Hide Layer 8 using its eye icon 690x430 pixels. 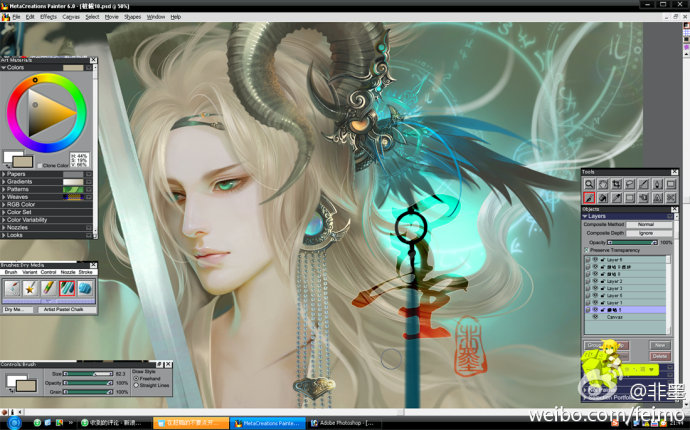pyautogui.click(x=595, y=260)
